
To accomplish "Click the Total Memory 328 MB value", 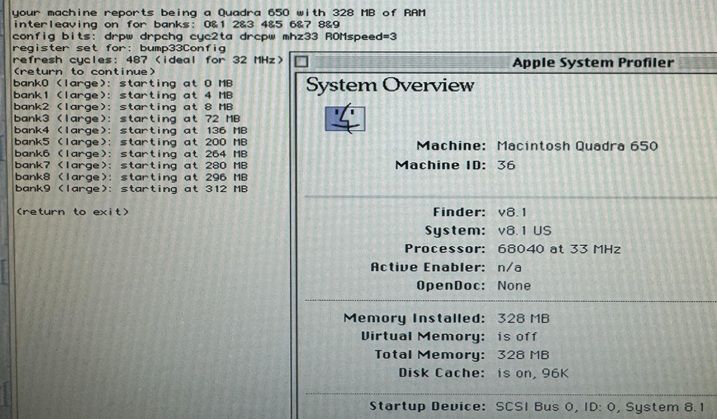I will pos(520,354).
